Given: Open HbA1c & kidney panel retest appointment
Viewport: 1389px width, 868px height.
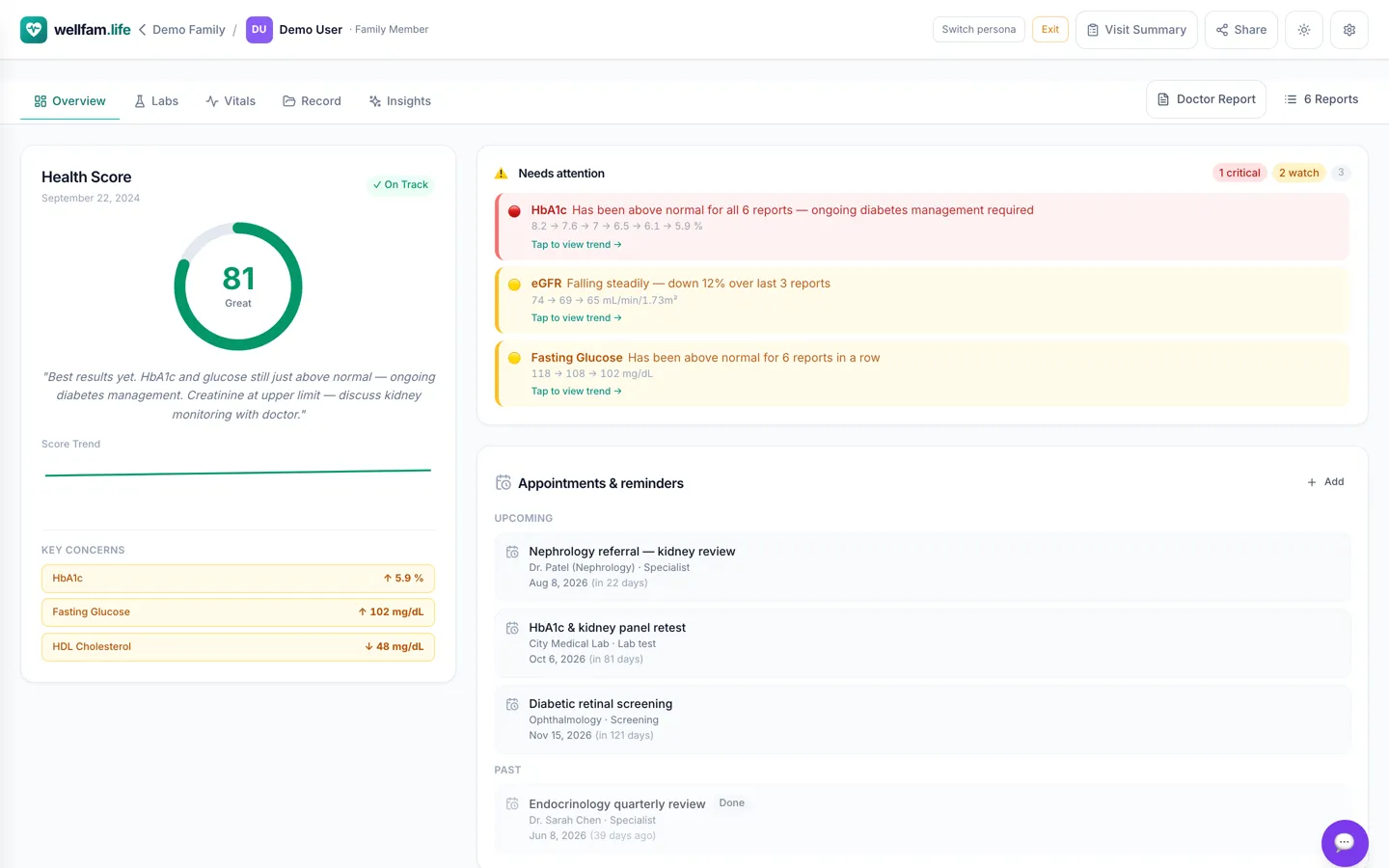Looking at the screenshot, I should (x=923, y=643).
